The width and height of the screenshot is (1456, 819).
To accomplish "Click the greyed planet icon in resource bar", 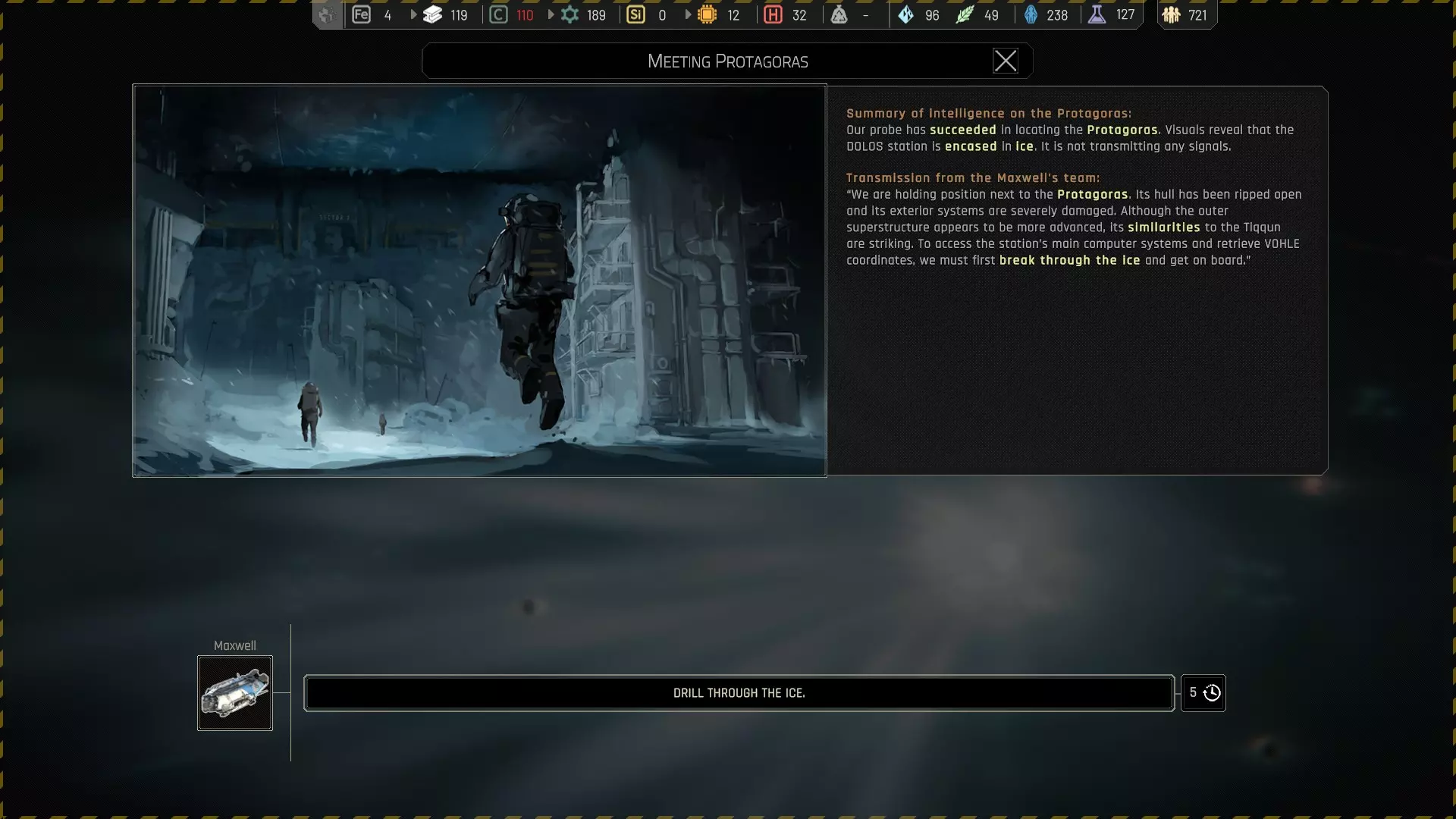I will [327, 14].
